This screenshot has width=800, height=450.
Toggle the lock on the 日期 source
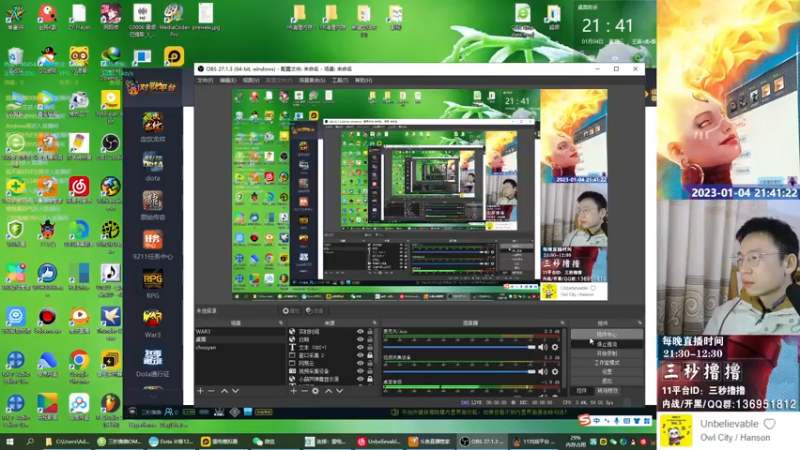pos(370,340)
